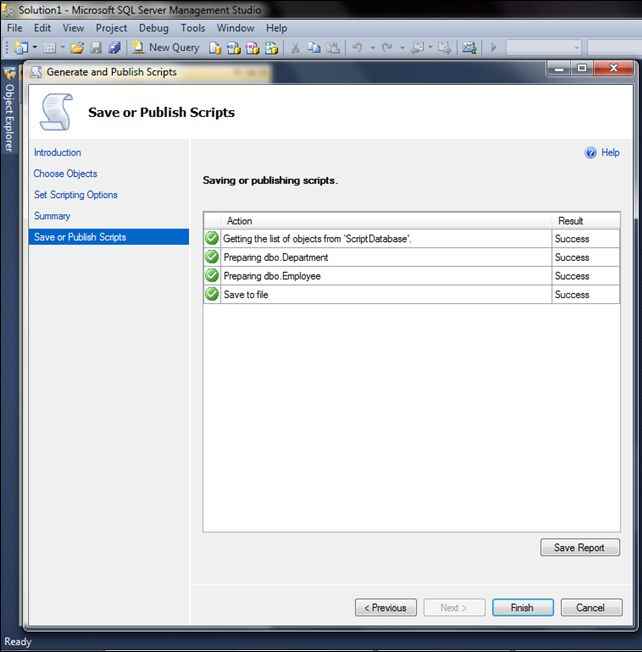Expand the Add New Item dropdown arrow
The height and width of the screenshot is (652, 642).
pos(62,48)
